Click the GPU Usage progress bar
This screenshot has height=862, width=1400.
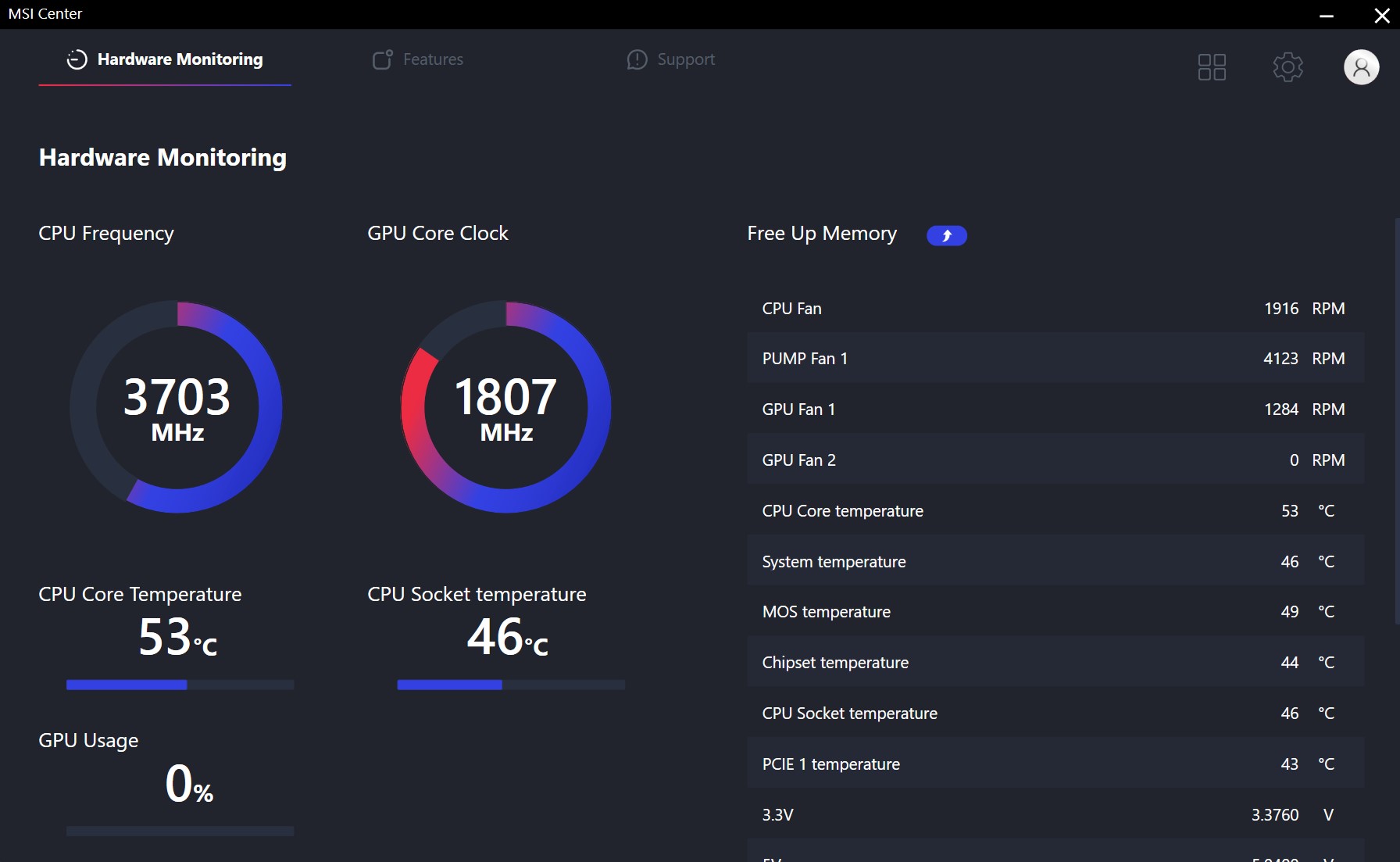pos(180,831)
